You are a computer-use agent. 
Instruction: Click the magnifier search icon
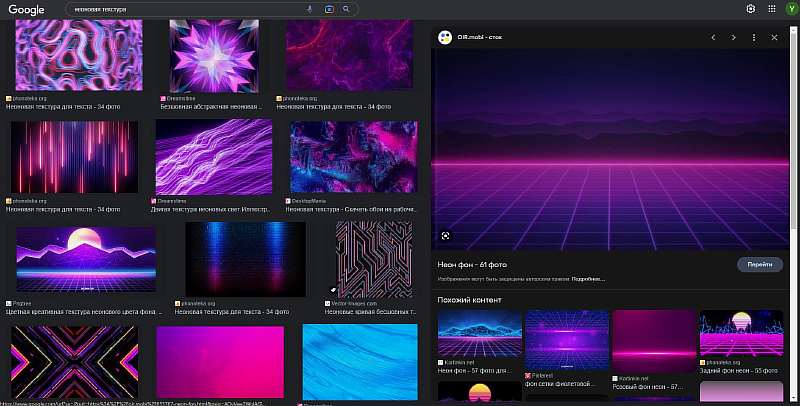pyautogui.click(x=346, y=9)
